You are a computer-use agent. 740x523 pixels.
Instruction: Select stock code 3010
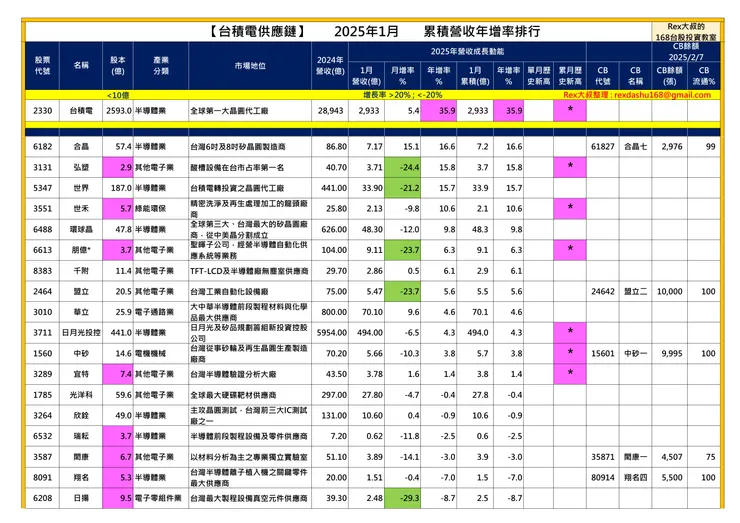pos(42,312)
